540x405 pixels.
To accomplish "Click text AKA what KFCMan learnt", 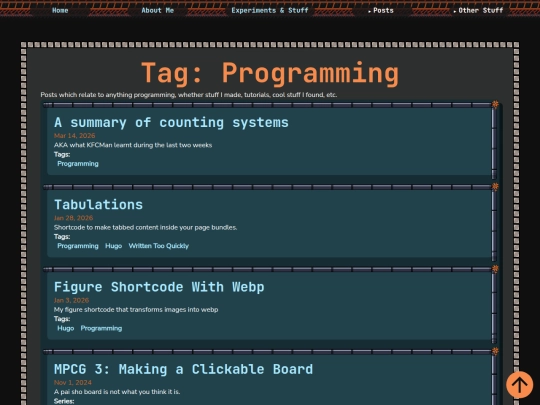I will (x=133, y=145).
